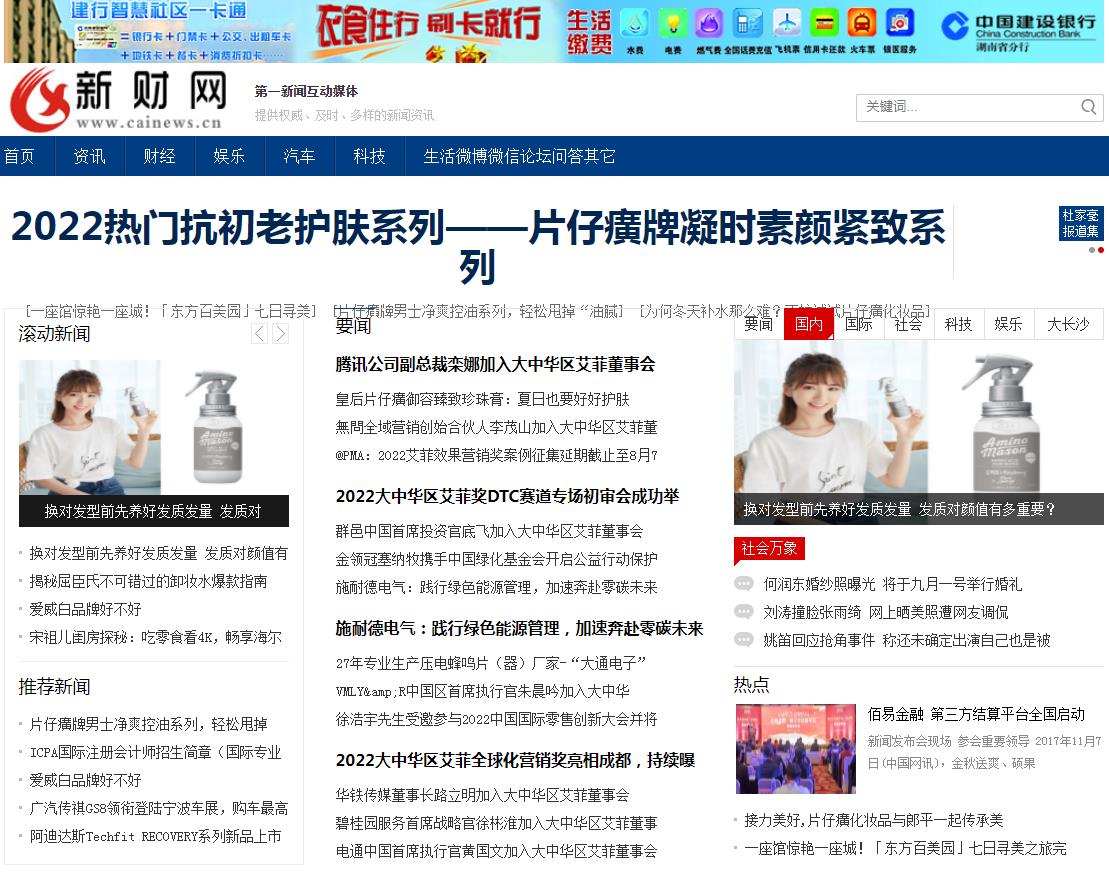The width and height of the screenshot is (1109, 872).
Task: Open bold 施耐德电气：践行绿色能源管理 headline
Action: coord(519,629)
